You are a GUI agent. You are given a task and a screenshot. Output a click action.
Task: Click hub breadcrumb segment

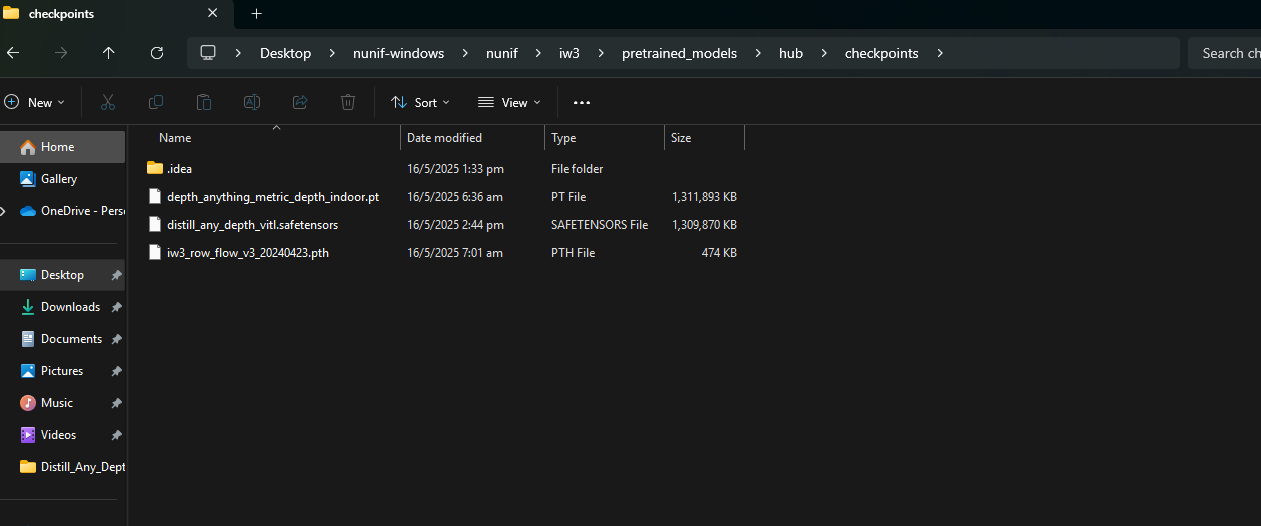pyautogui.click(x=791, y=53)
